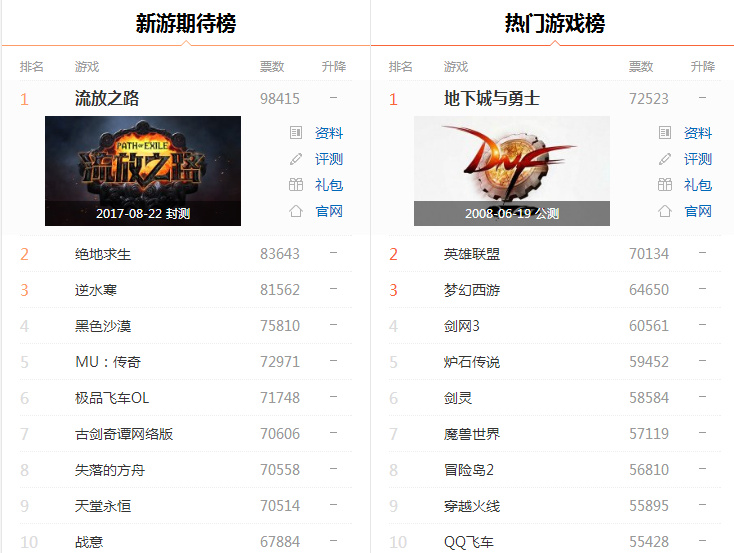The image size is (734, 553).
Task: Click the 官网 home icon under 地下城与勇士
Action: [x=665, y=211]
